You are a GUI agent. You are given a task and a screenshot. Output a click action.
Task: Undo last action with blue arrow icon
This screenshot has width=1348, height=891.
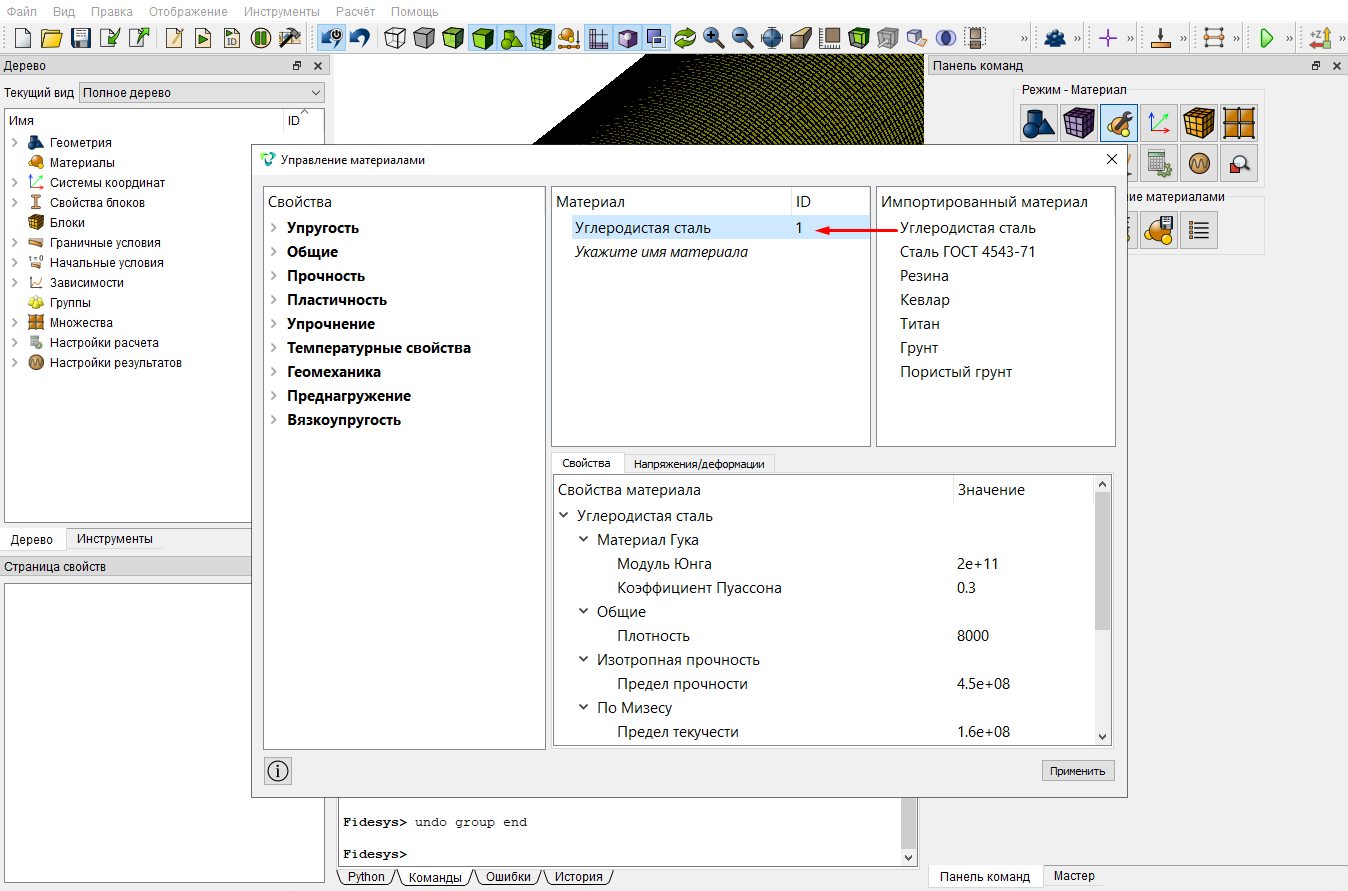(360, 38)
